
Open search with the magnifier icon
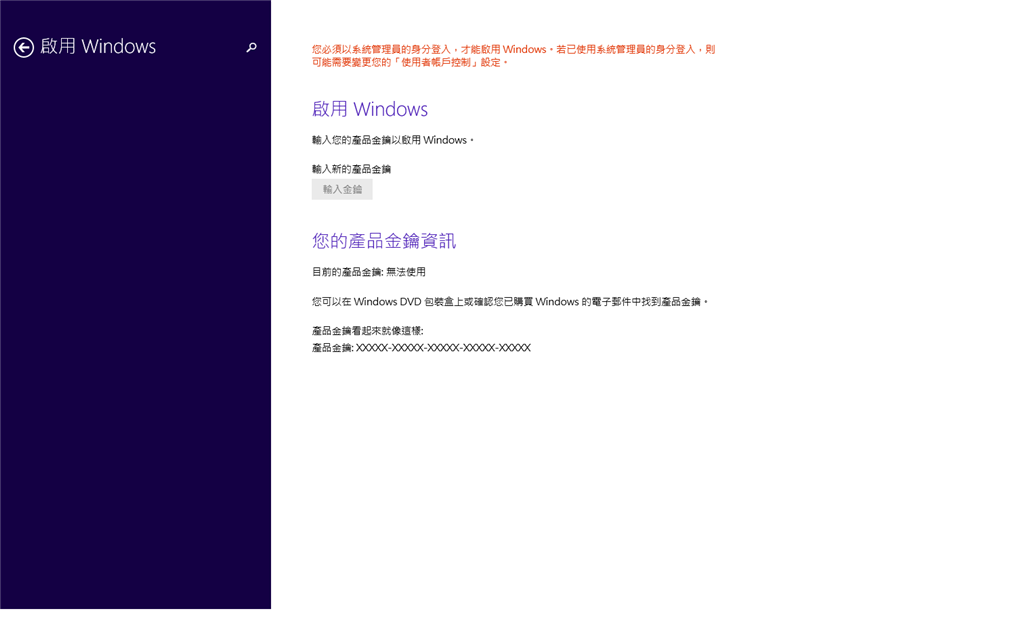[x=251, y=48]
